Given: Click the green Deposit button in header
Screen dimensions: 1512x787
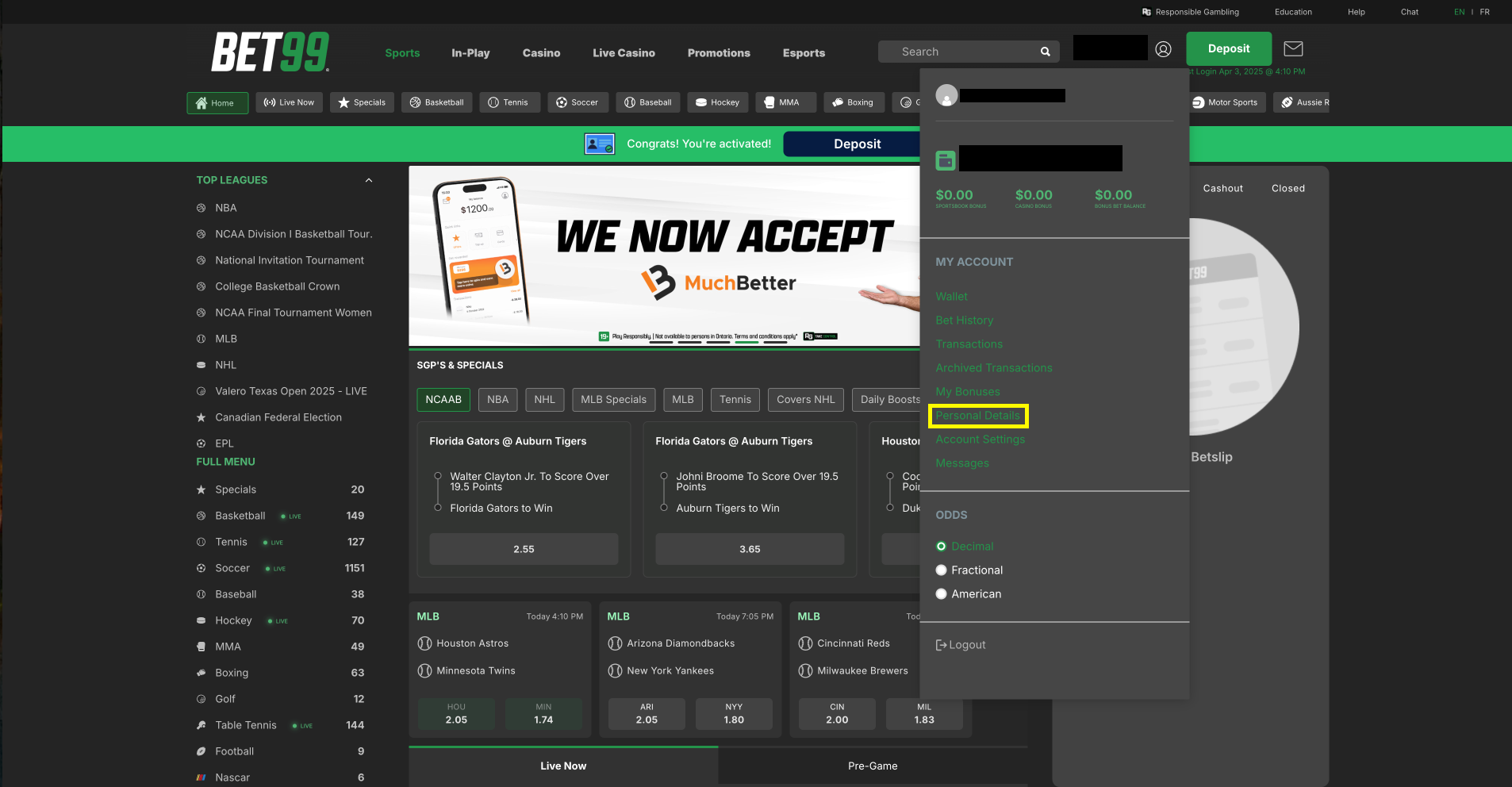Looking at the screenshot, I should tap(1229, 48).
